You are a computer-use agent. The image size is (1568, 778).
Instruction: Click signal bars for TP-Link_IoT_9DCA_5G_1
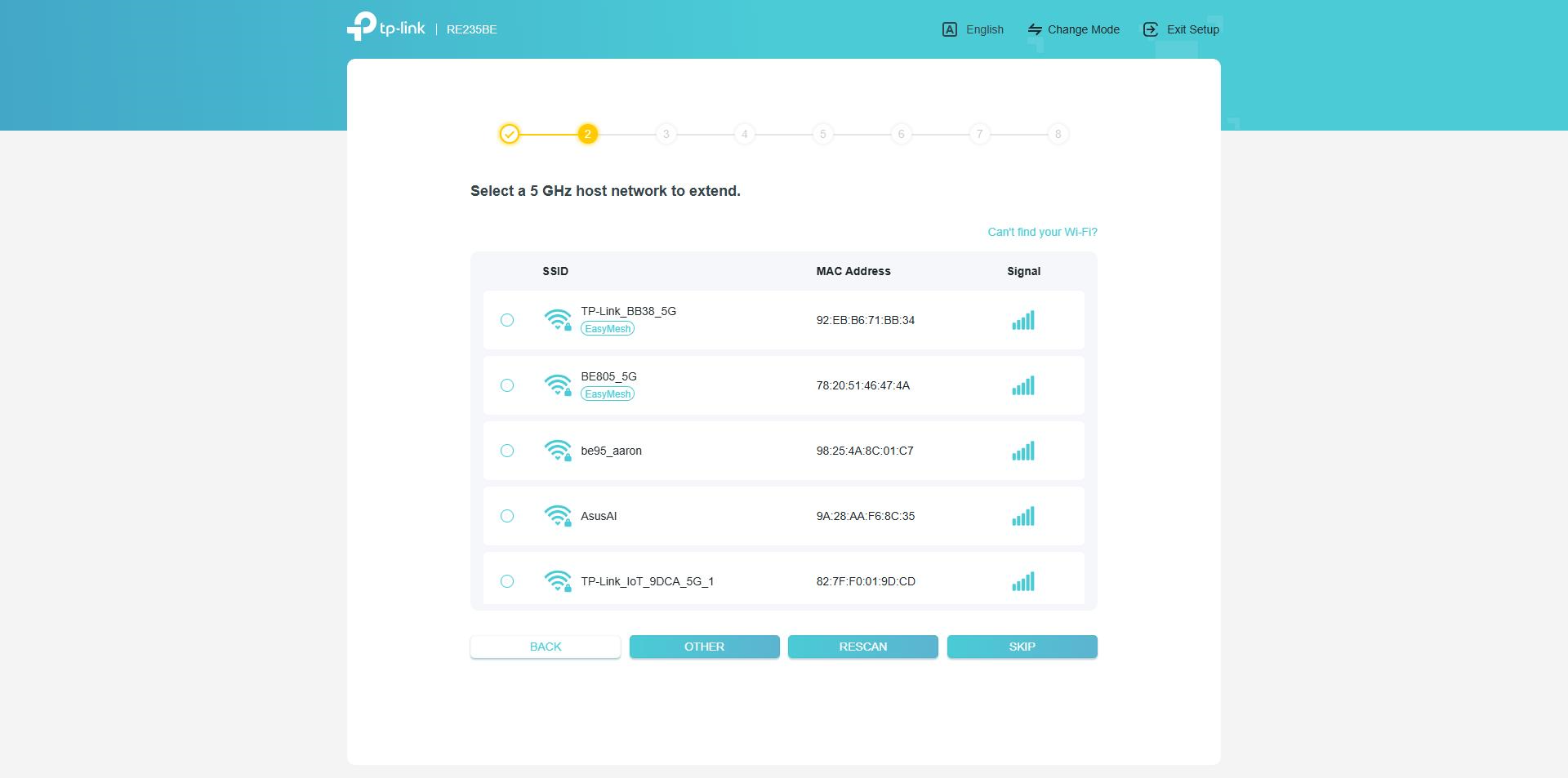[x=1023, y=581]
